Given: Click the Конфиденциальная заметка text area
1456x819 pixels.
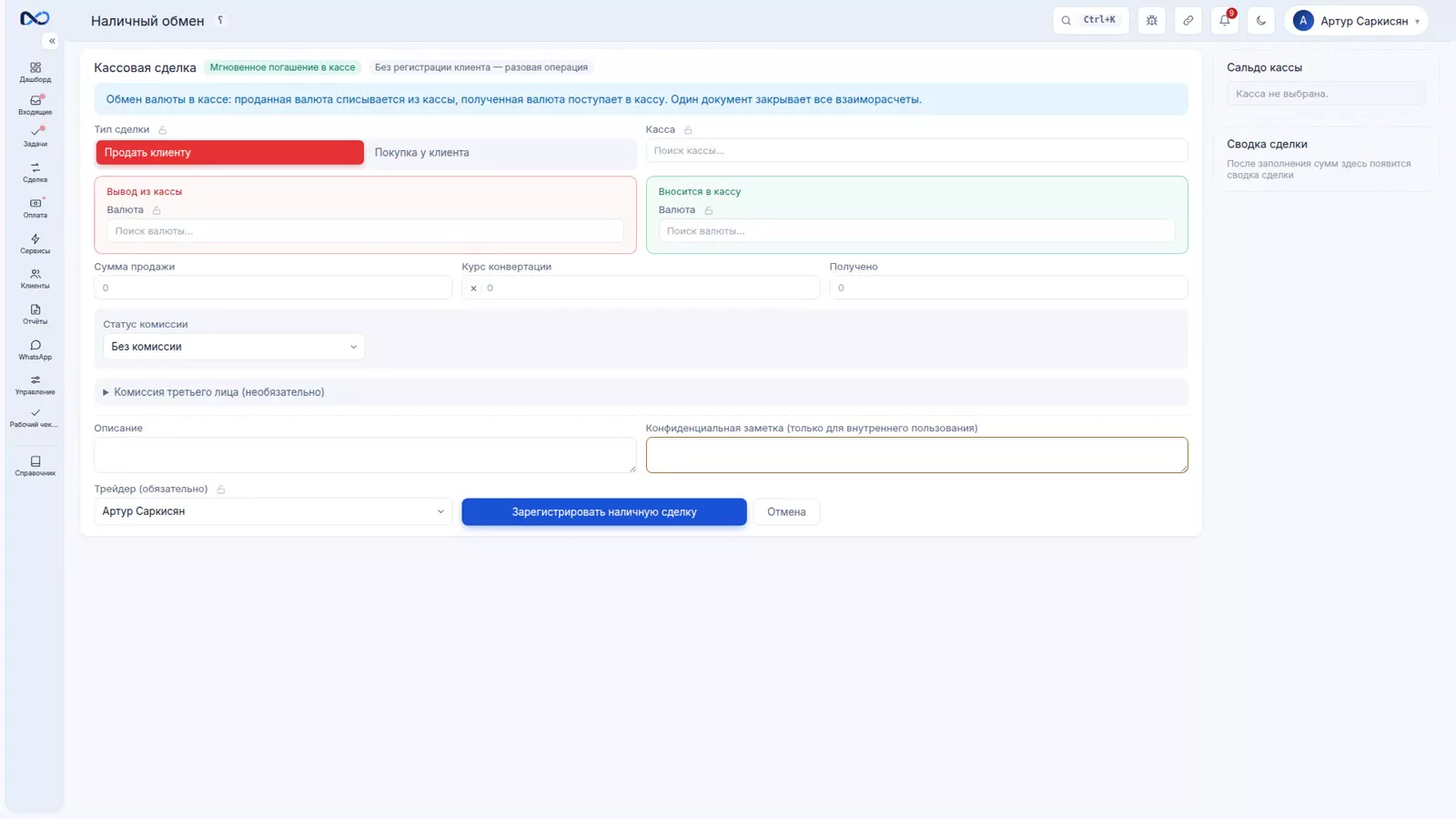Looking at the screenshot, I should (x=916, y=455).
